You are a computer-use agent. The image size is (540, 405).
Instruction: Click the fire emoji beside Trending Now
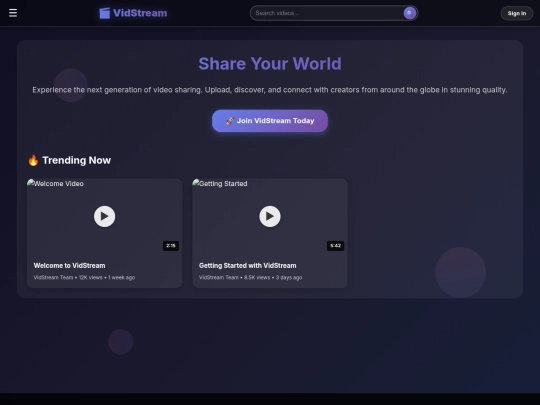pos(33,160)
